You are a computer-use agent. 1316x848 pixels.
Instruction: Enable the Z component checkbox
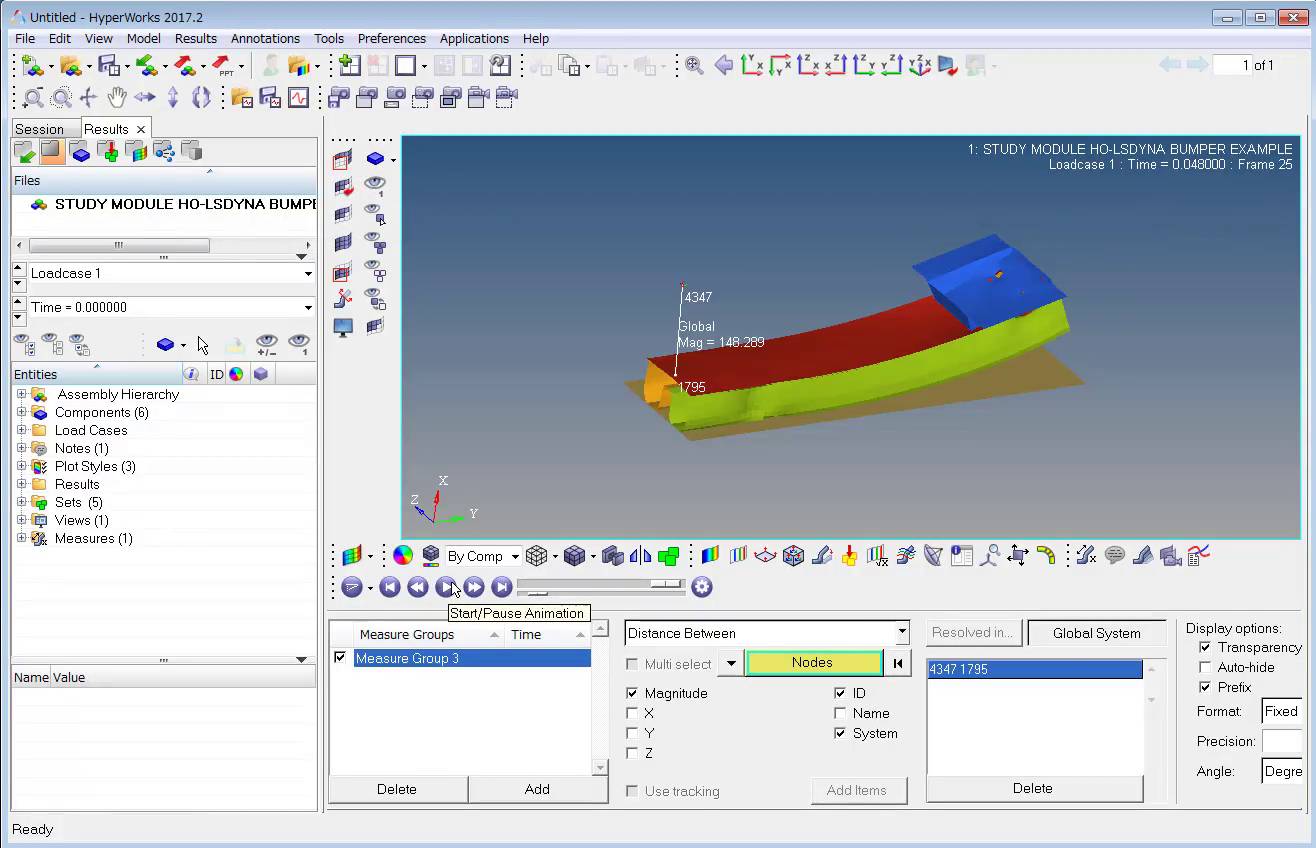tap(632, 753)
